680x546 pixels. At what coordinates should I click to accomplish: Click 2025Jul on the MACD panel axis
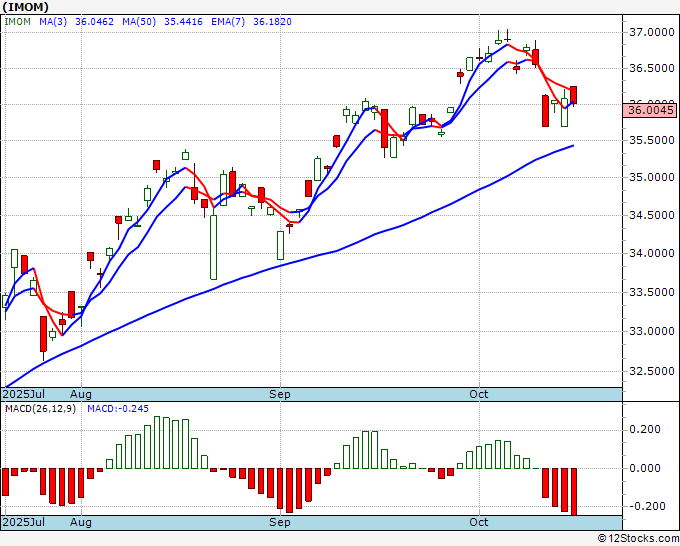pyautogui.click(x=24, y=522)
